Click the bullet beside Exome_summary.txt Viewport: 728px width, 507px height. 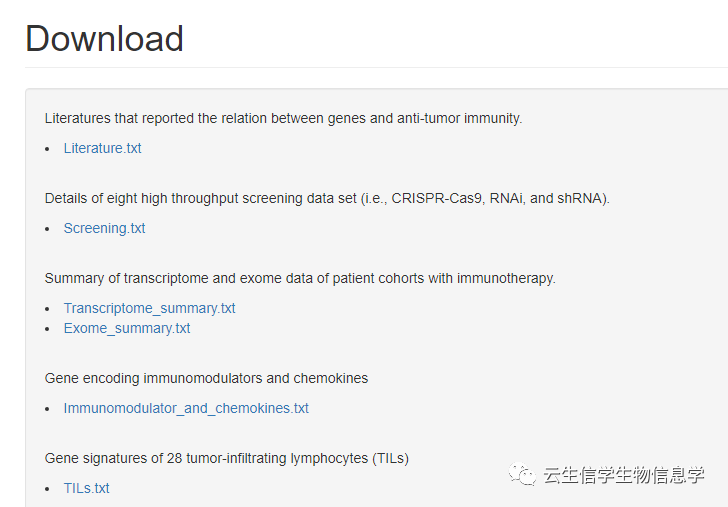click(x=48, y=329)
